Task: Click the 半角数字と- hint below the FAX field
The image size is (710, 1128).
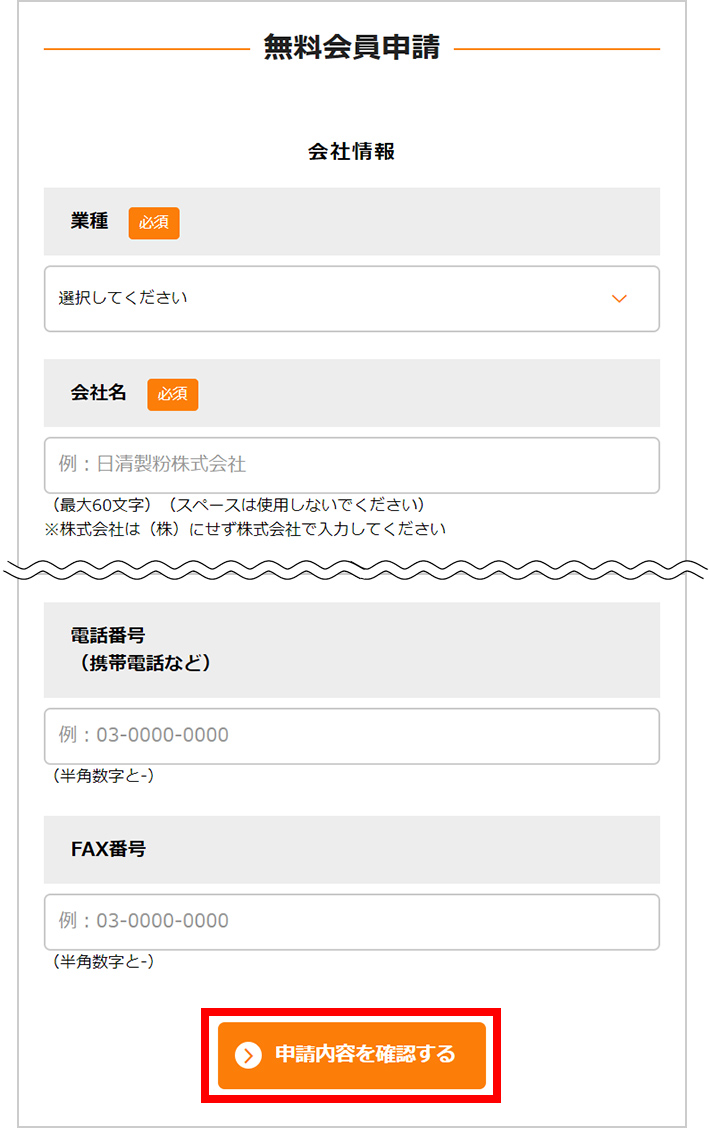Action: [x=102, y=961]
